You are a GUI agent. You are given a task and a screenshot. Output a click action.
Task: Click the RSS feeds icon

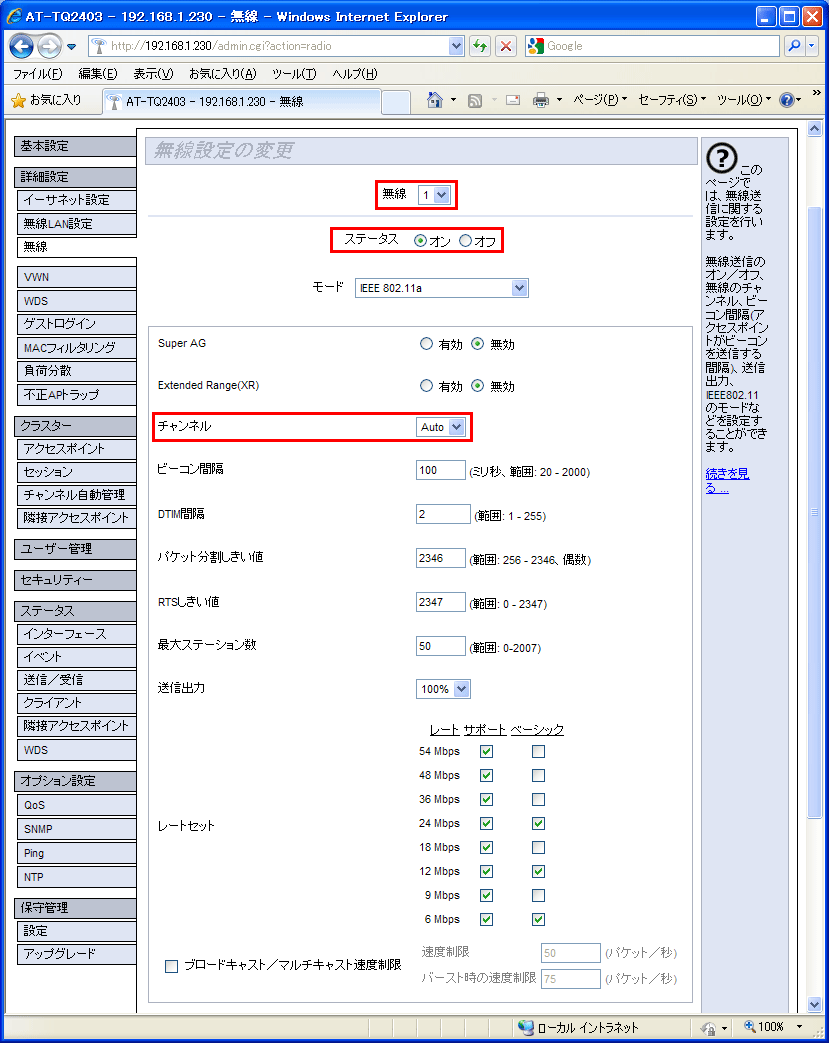pyautogui.click(x=475, y=100)
